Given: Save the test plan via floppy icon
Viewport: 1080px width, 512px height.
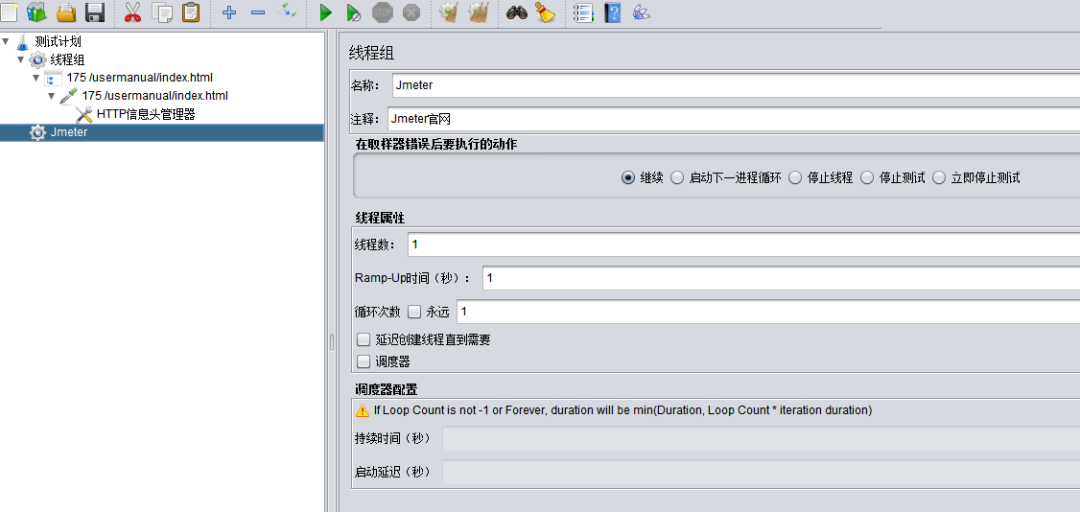Looking at the screenshot, I should tap(94, 12).
